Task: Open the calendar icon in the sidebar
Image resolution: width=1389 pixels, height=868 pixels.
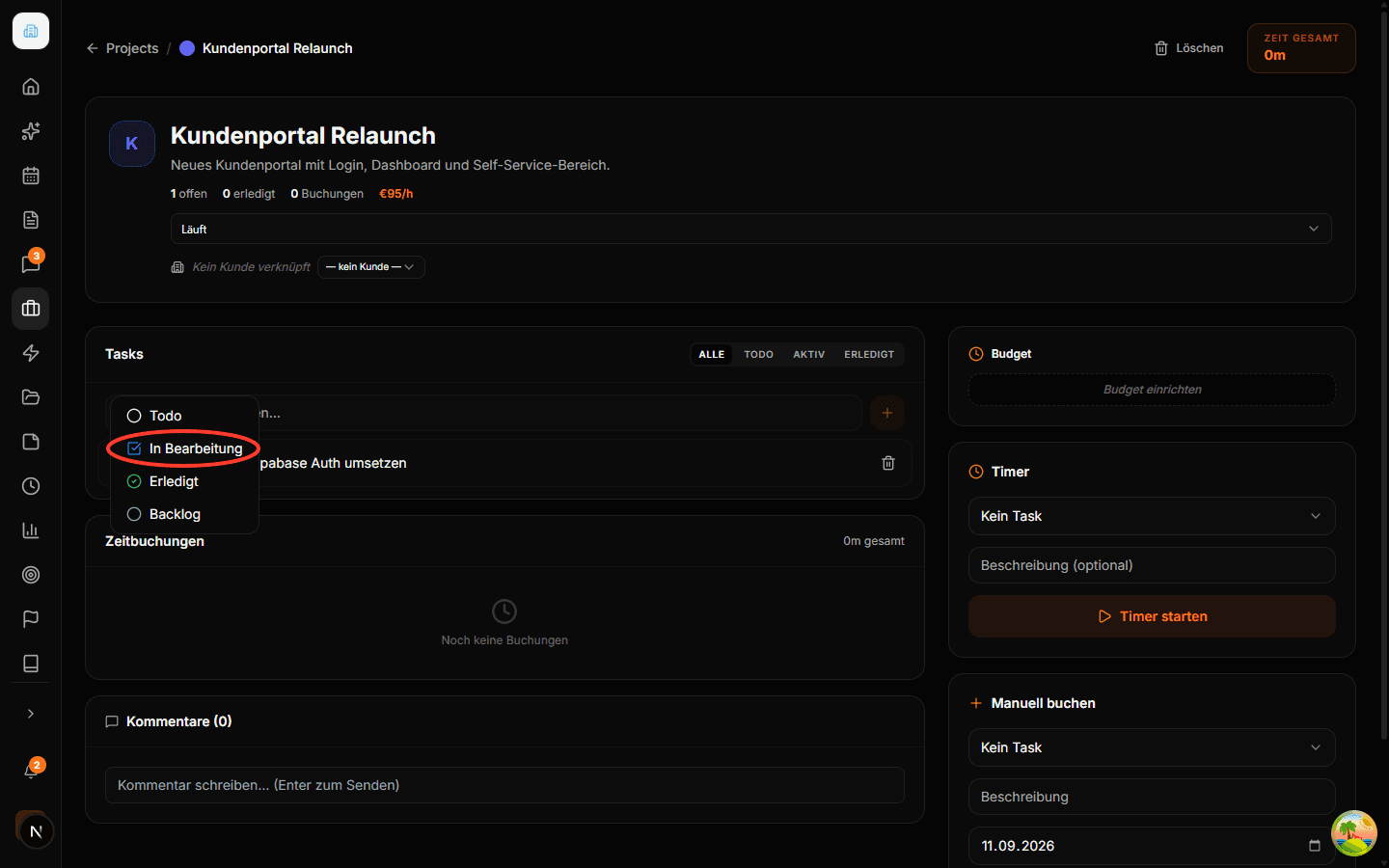Action: point(31,176)
